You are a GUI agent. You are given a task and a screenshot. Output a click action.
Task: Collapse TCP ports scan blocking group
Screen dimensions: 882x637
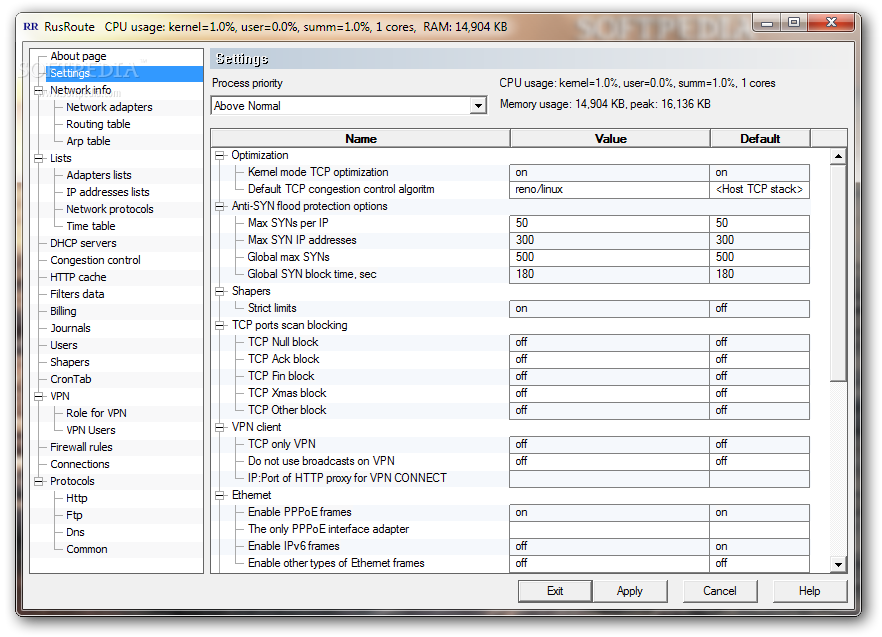[220, 325]
